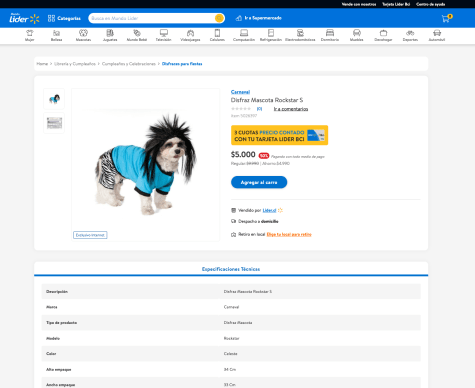Open the Categorías menu
The image size is (475, 388).
coord(64,18)
